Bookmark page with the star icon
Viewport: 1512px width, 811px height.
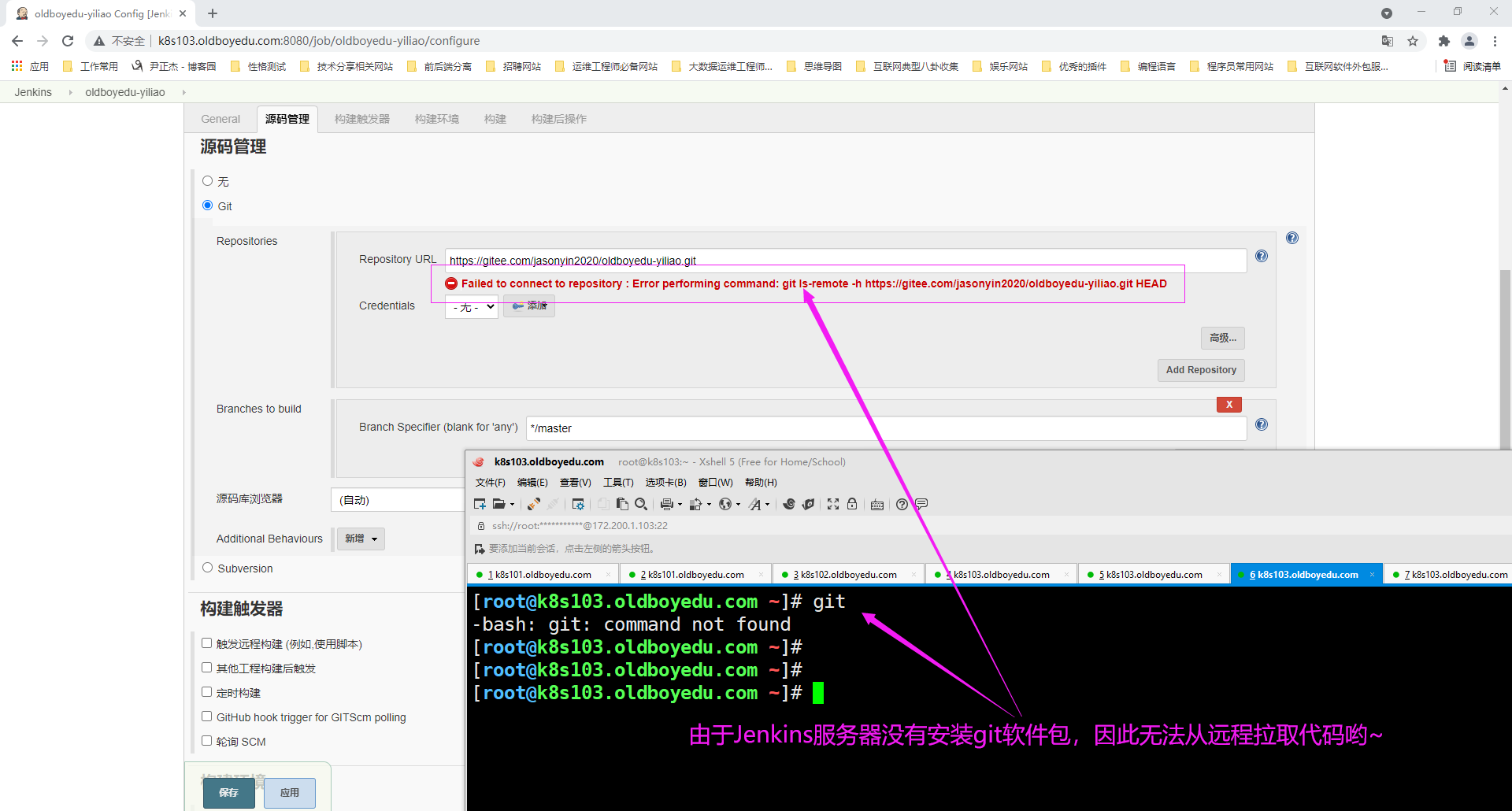1413,41
